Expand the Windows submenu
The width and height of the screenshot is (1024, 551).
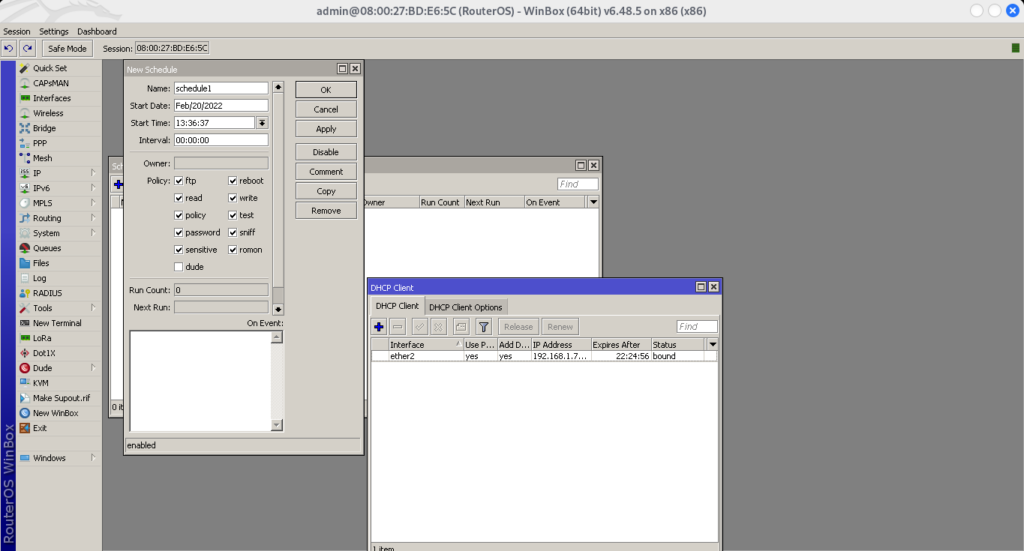93,458
